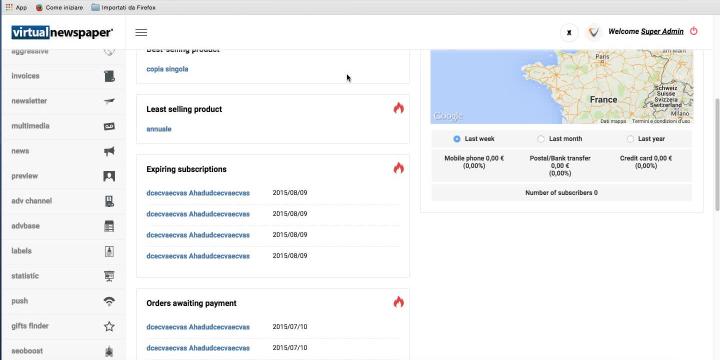Open first subscriber link under Expiring subscriptions
Viewport: 720px width, 360px height.
tap(198, 193)
